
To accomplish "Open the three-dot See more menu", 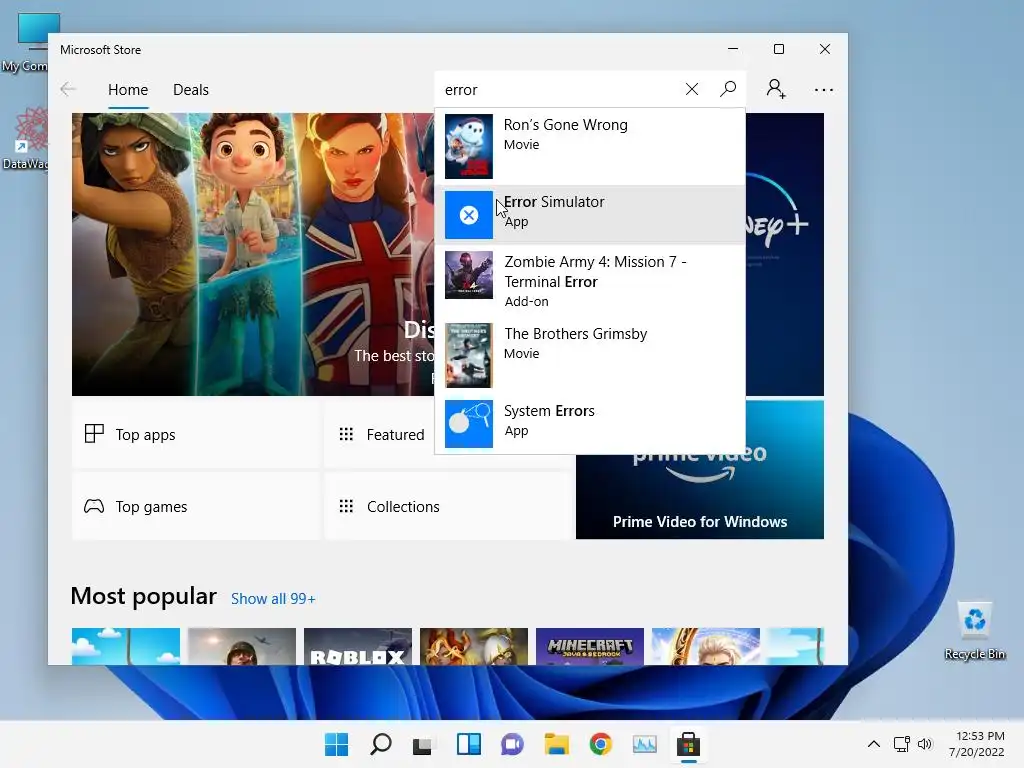I will tap(824, 89).
